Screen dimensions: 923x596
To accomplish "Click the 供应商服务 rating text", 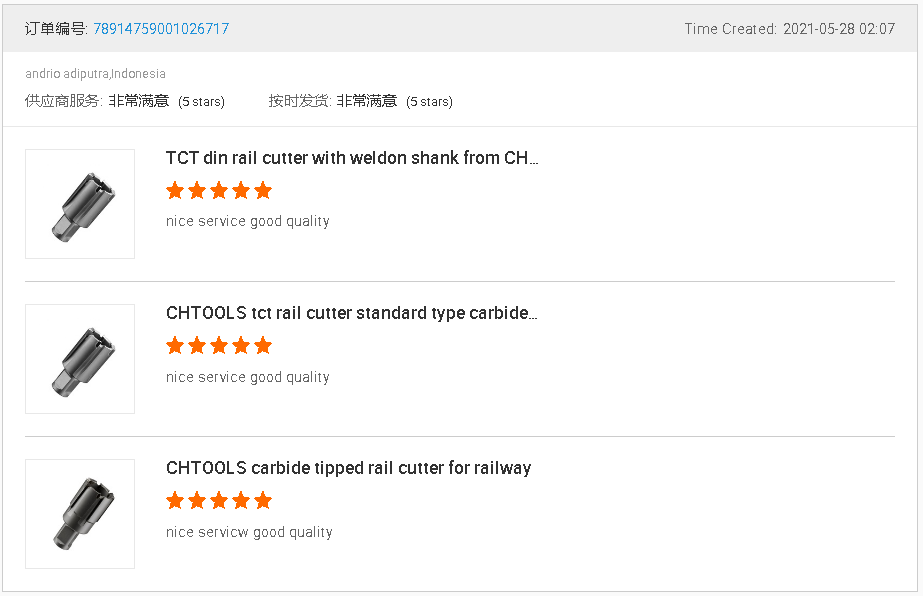I will point(125,101).
